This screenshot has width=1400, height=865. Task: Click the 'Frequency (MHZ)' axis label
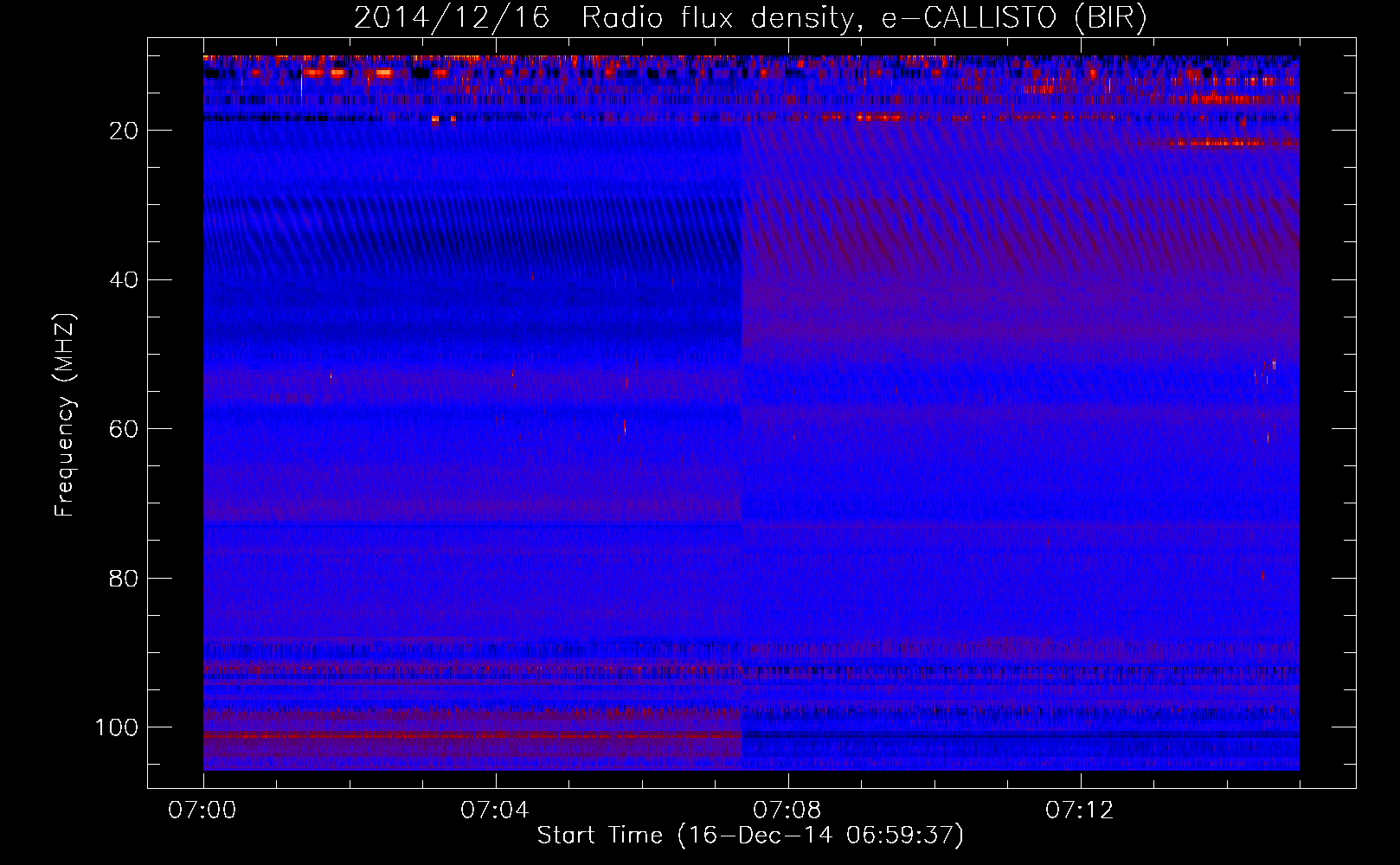point(65,415)
